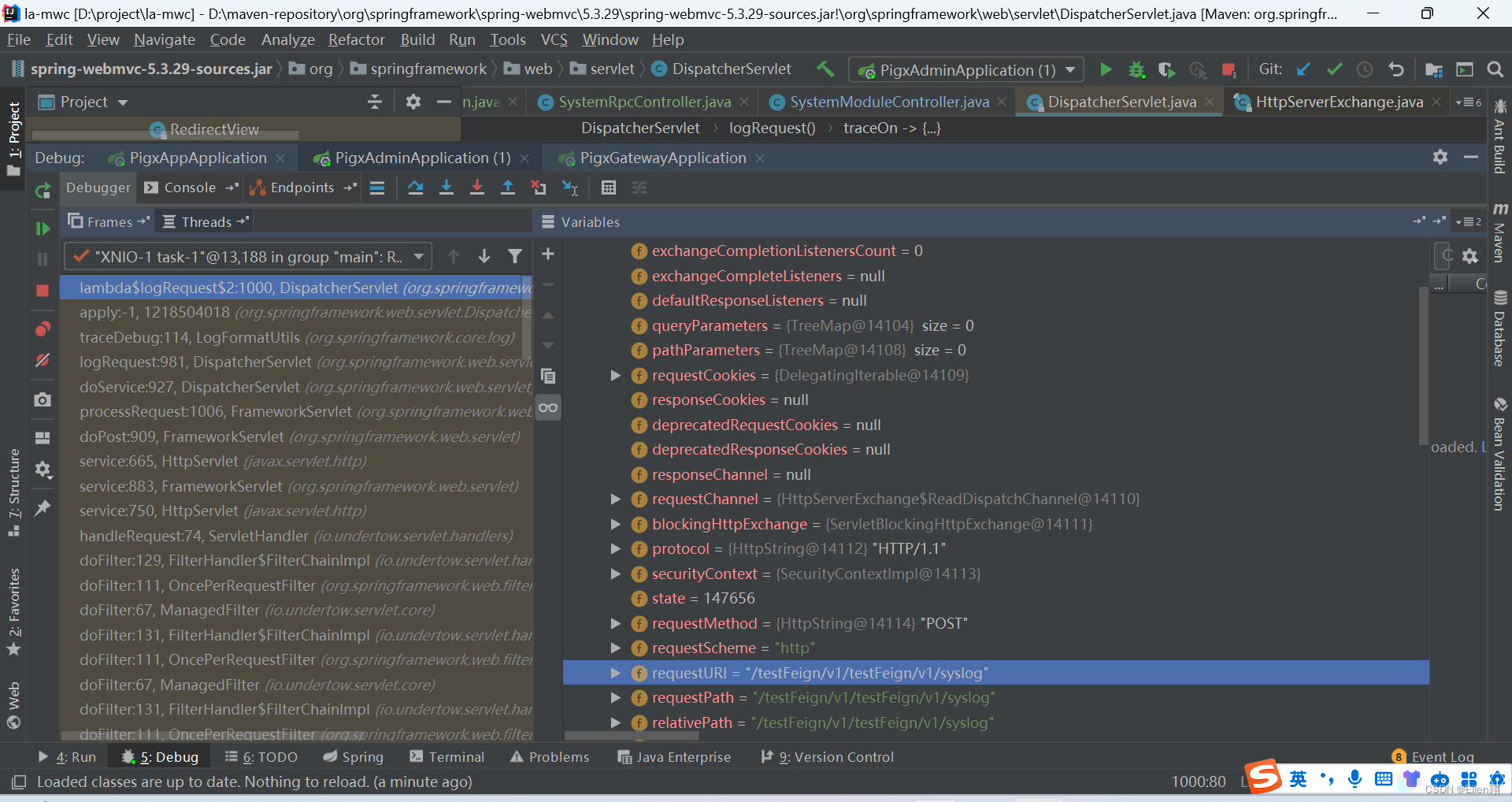This screenshot has width=1512, height=802.
Task: Click View Breakpoints icon
Action: pos(43,329)
